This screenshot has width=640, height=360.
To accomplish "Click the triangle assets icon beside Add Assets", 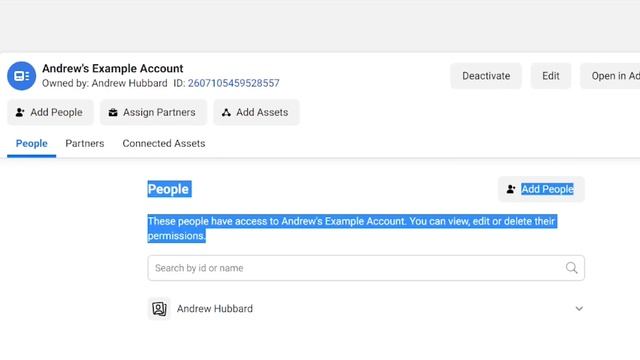I will [226, 112].
